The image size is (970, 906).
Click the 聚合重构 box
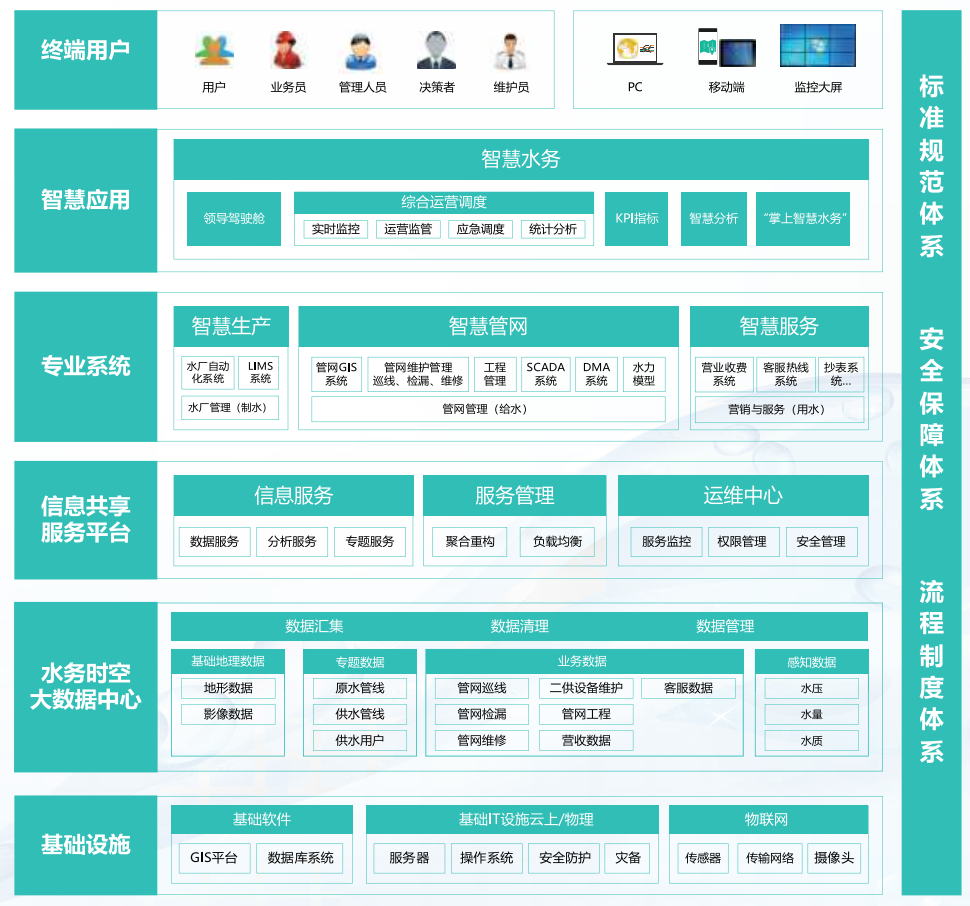pos(470,542)
